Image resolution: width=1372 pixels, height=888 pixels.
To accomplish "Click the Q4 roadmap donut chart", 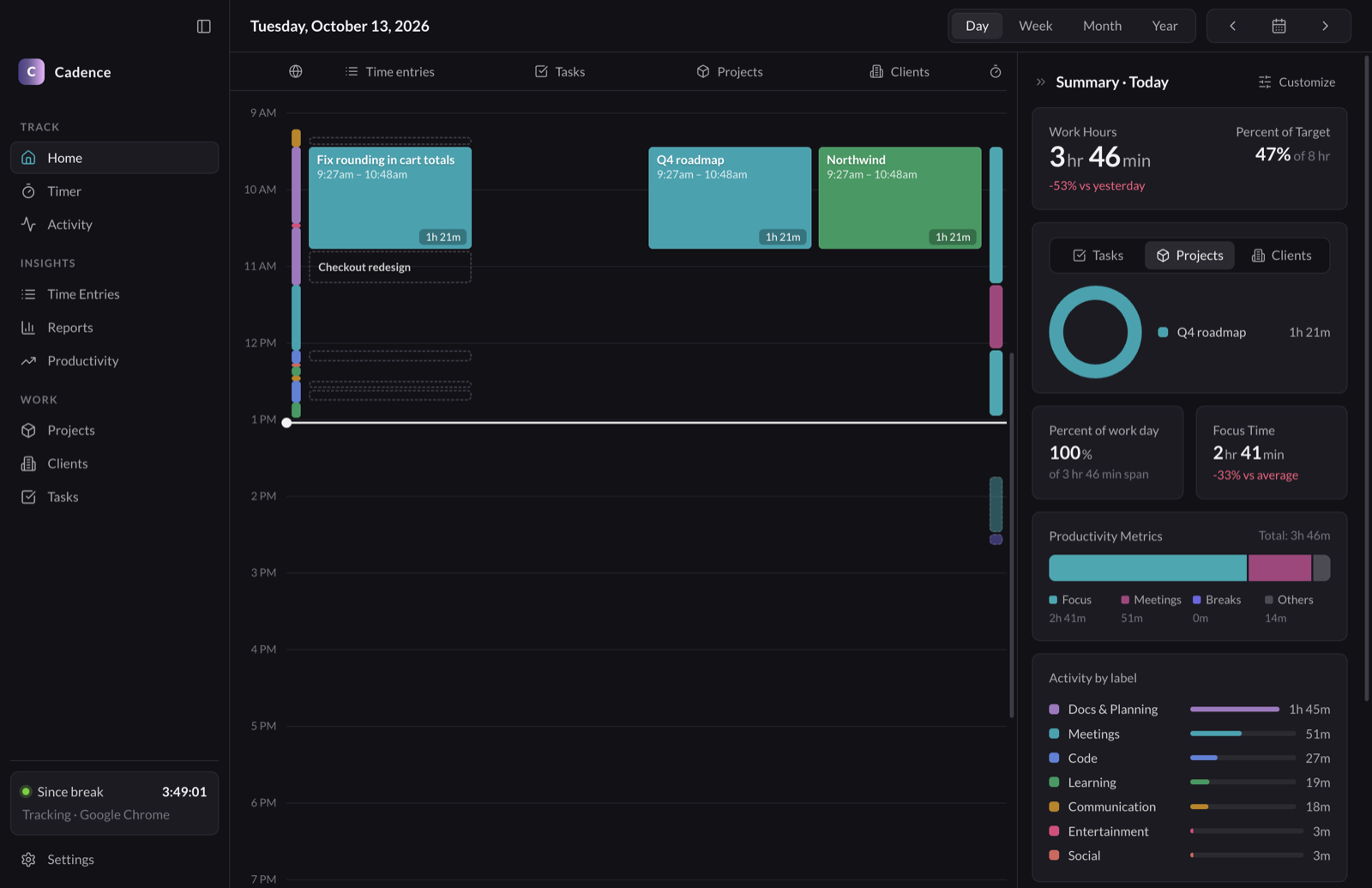I will [x=1095, y=332].
